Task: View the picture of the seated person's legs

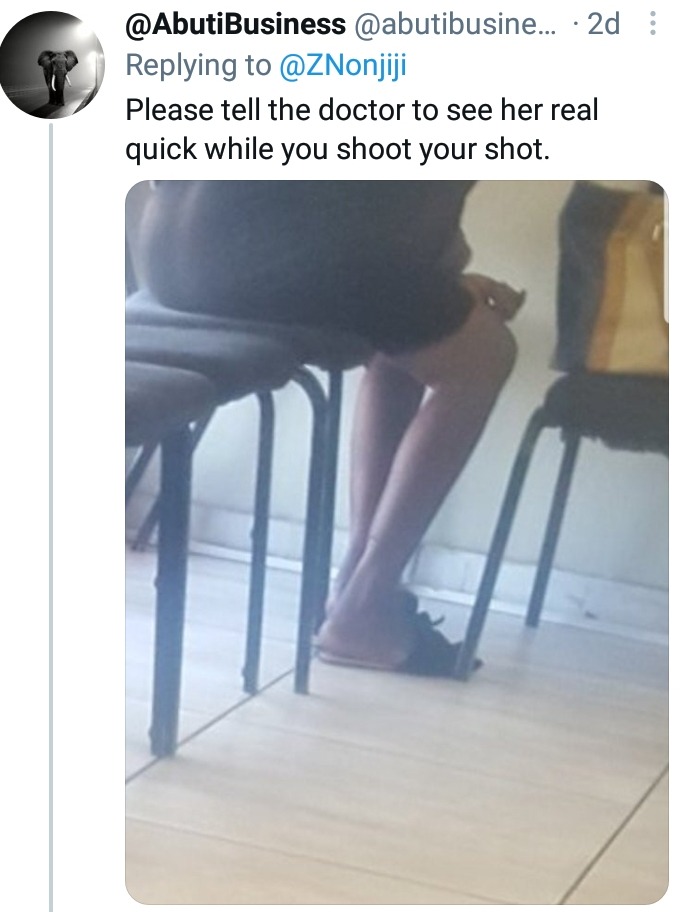Action: (397, 542)
